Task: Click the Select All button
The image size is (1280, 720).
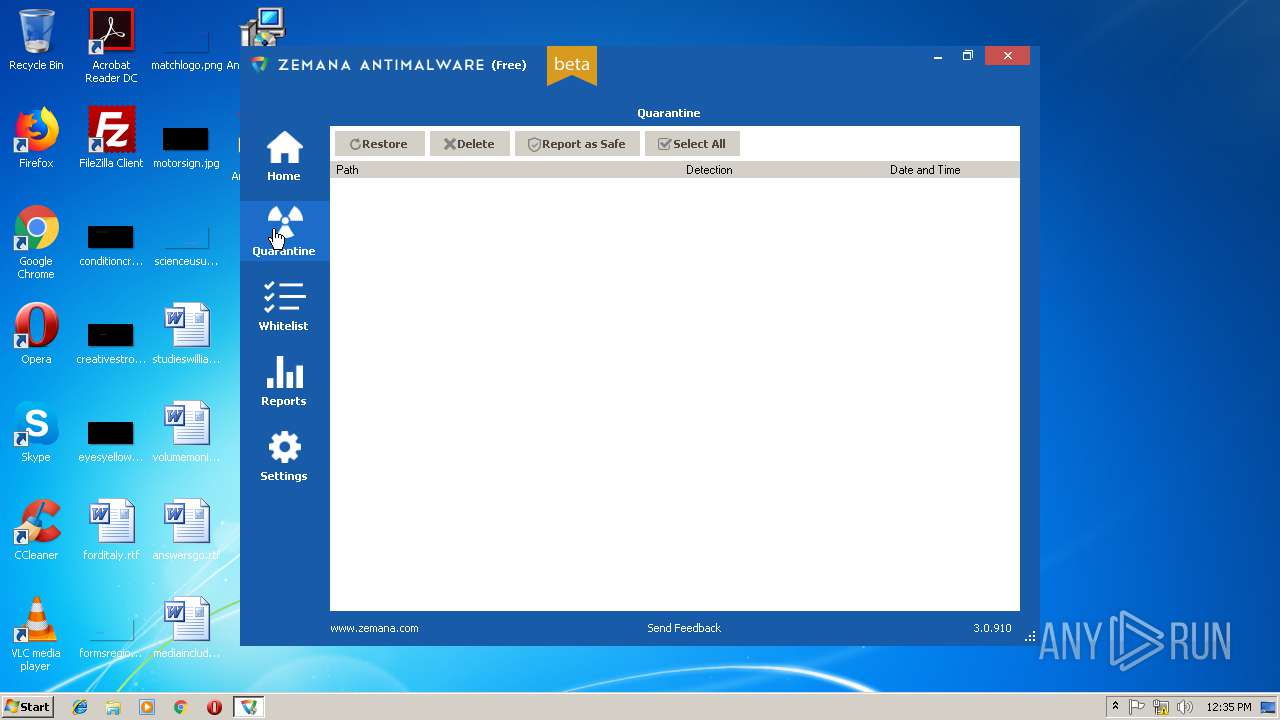Action: click(692, 144)
